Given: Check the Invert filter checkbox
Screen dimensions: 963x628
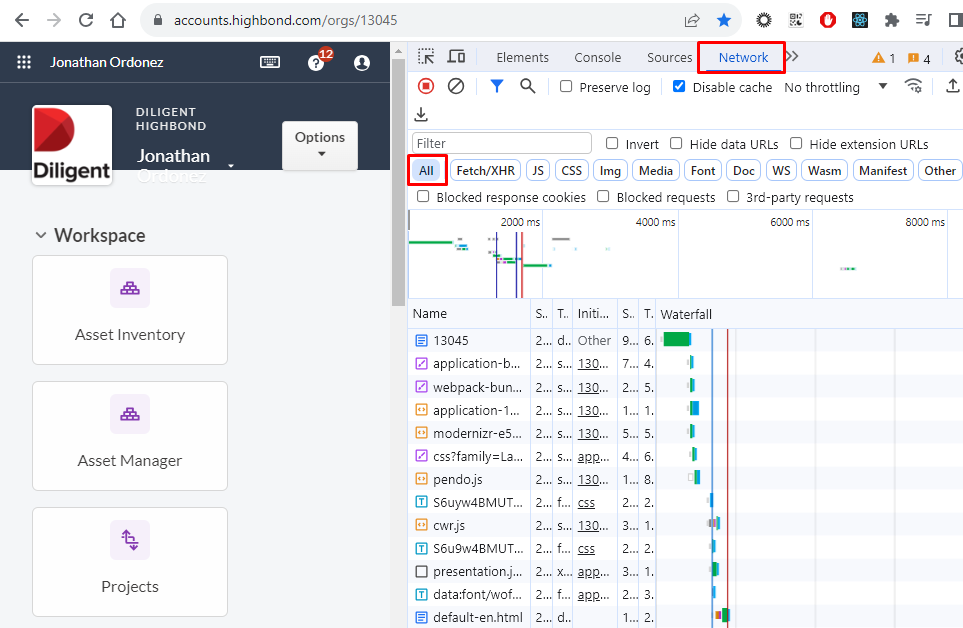Looking at the screenshot, I should 612,144.
